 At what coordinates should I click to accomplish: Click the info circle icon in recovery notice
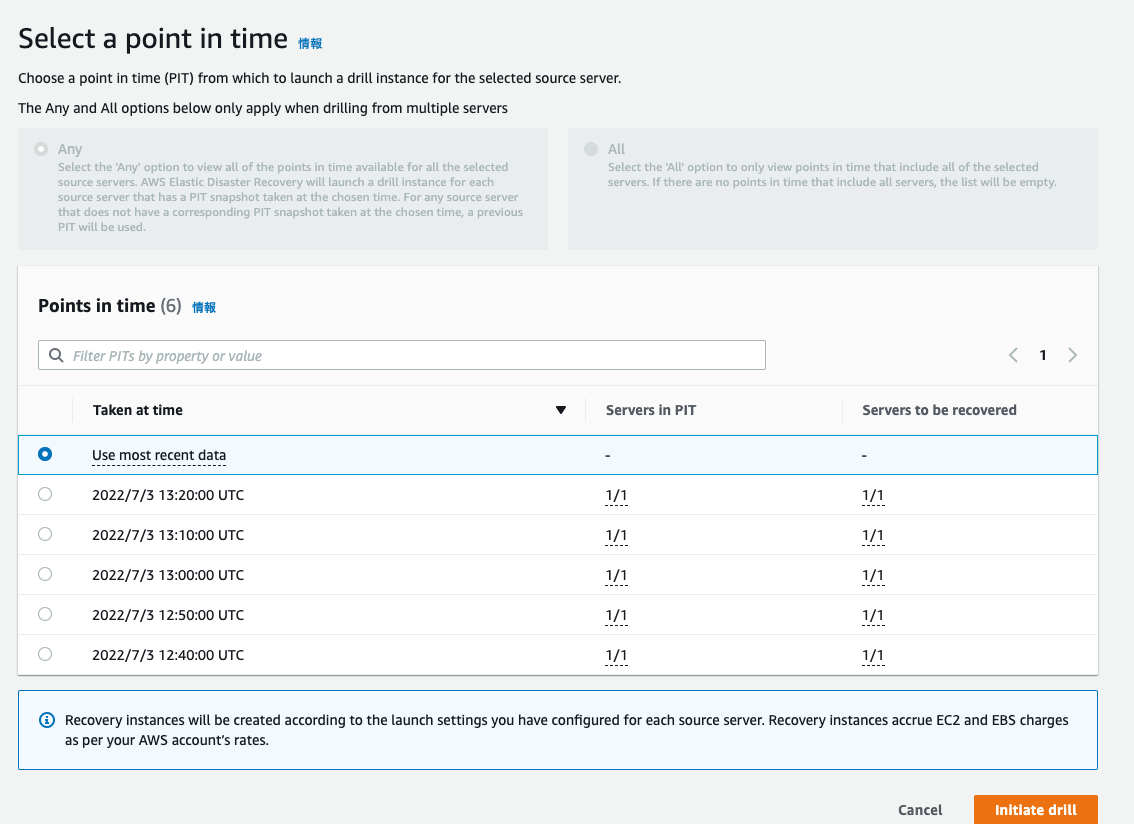(47, 720)
